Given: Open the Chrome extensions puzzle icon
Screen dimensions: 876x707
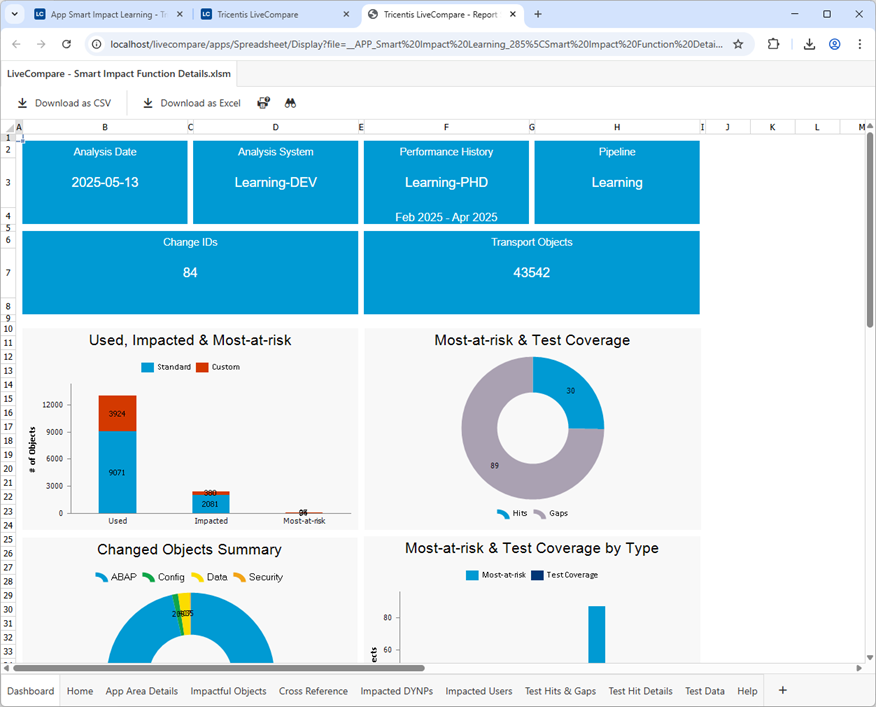Looking at the screenshot, I should pyautogui.click(x=772, y=44).
